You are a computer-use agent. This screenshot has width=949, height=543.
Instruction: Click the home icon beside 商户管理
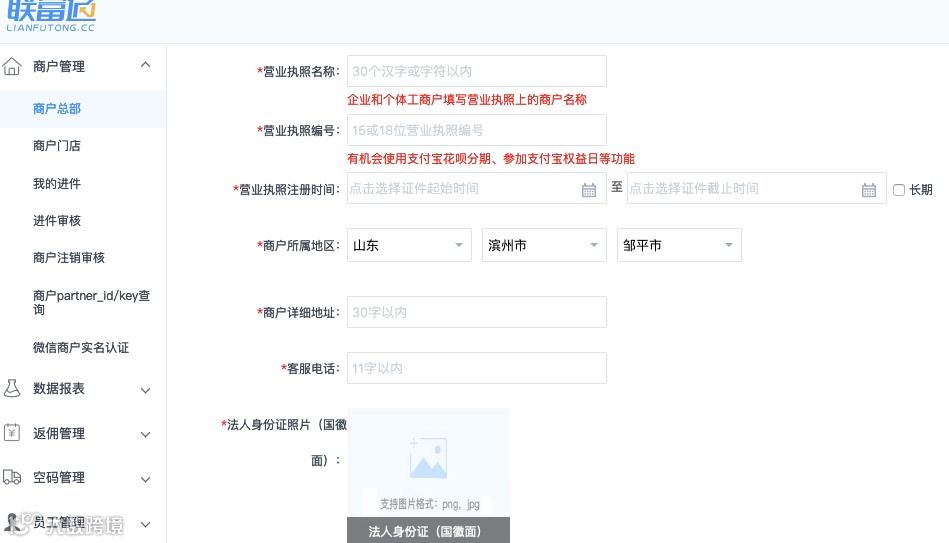coord(12,66)
